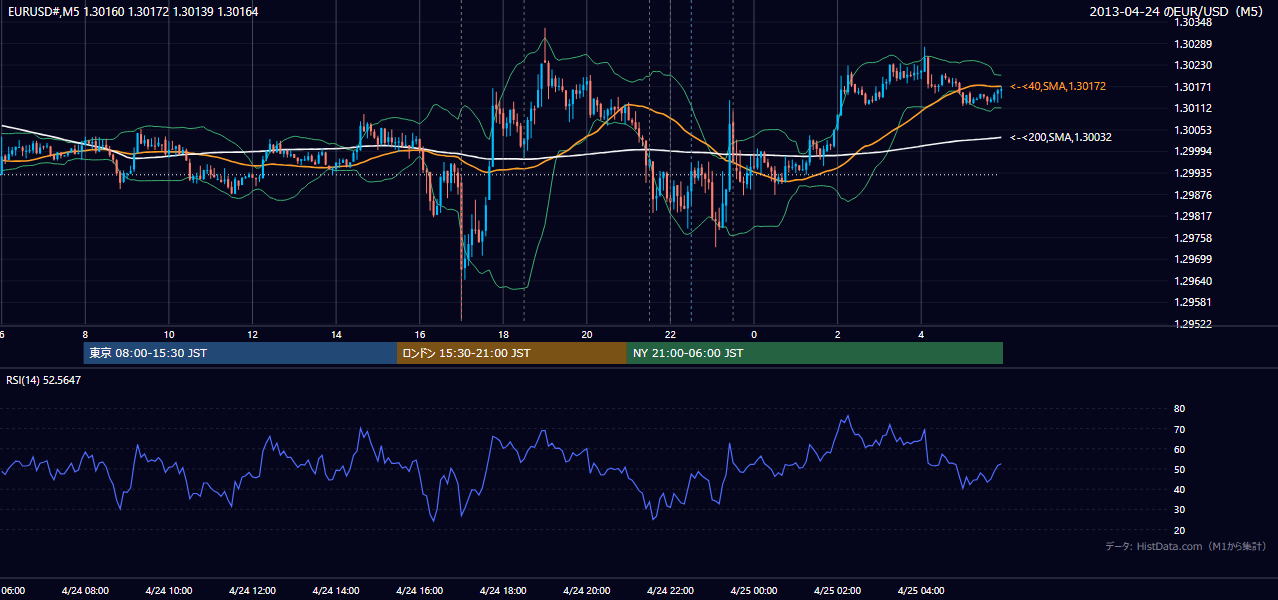Click RSI scale value 80
1278x600 pixels.
point(1179,409)
